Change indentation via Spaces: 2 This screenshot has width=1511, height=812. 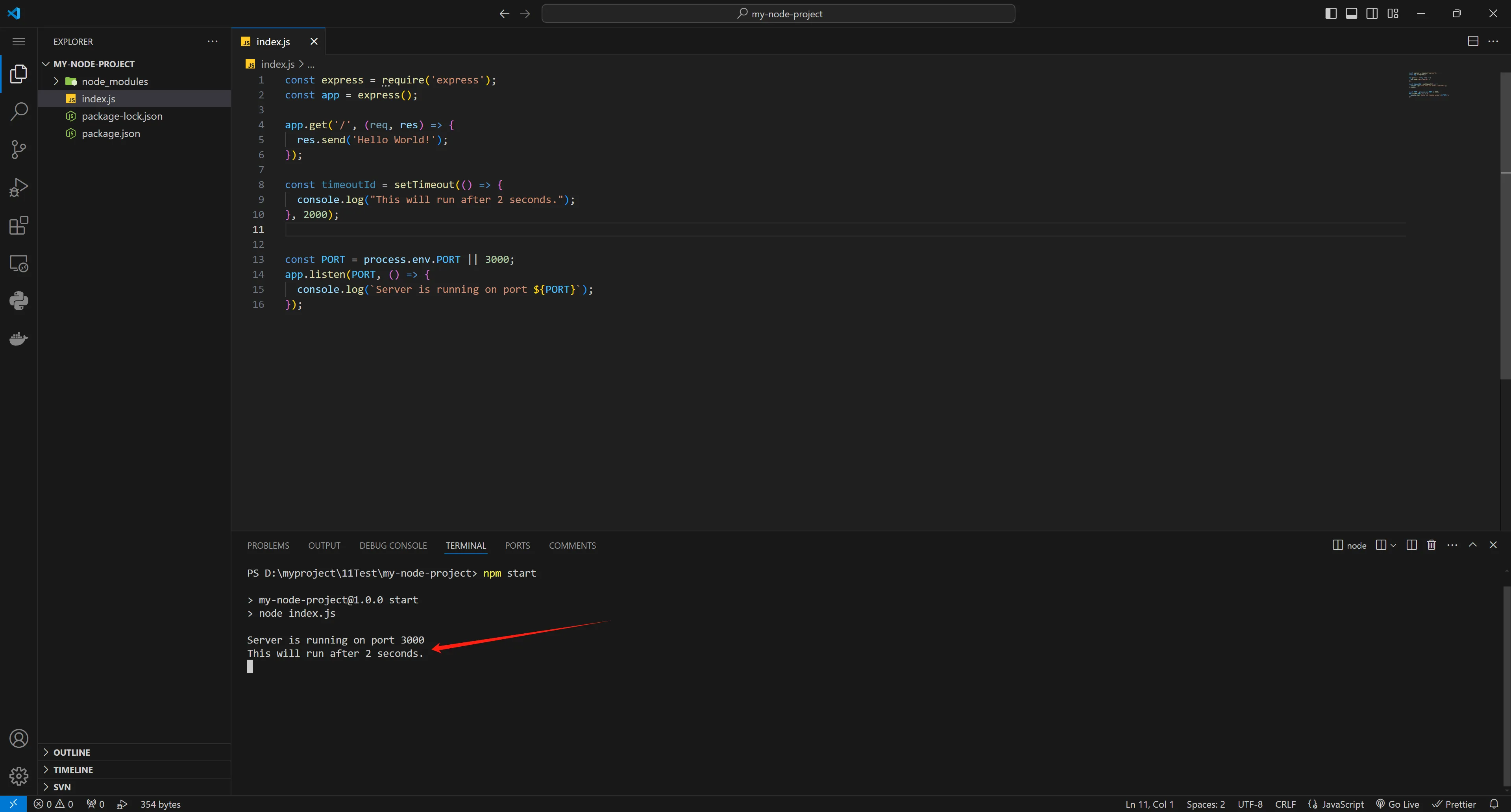coord(1206,804)
